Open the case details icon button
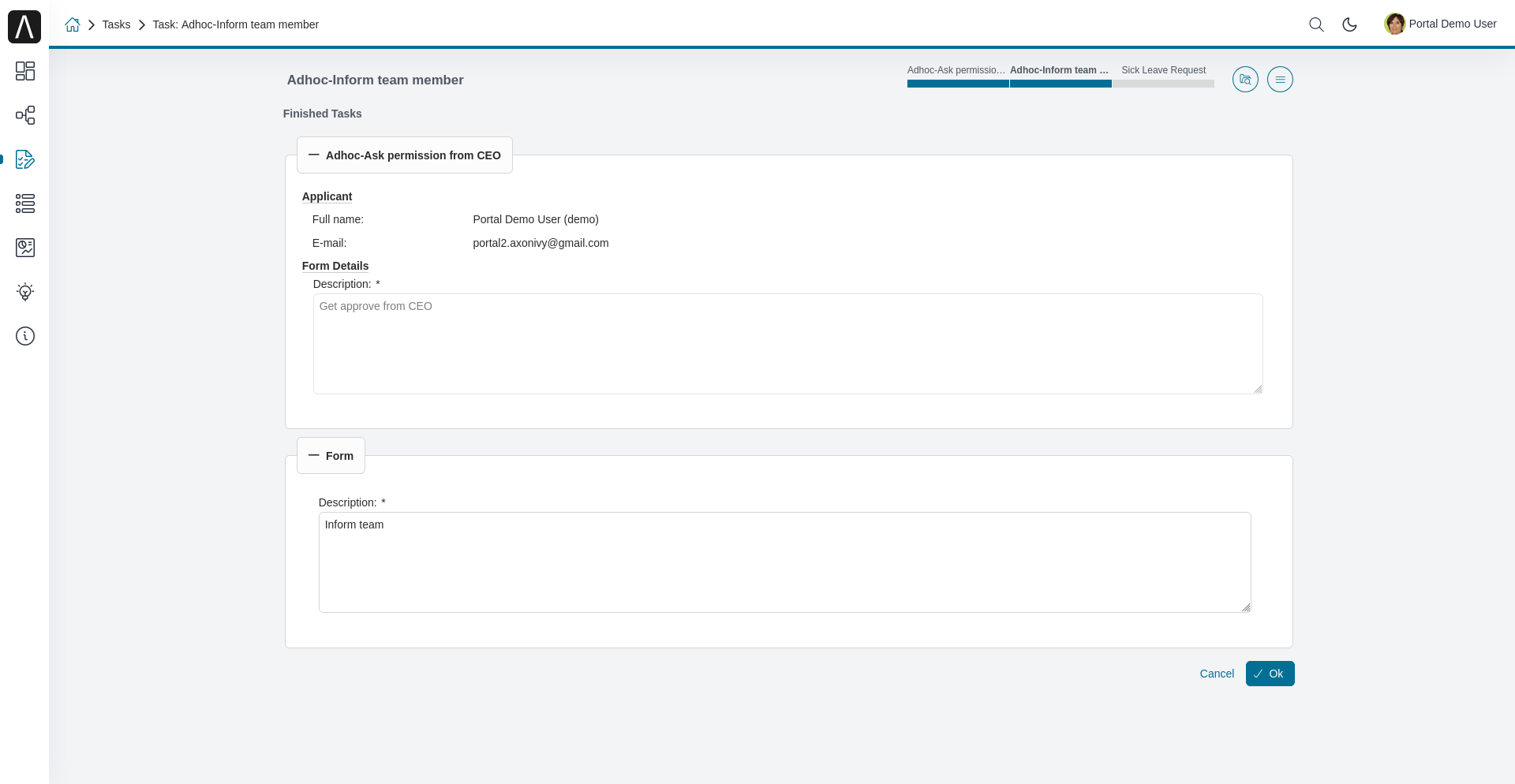This screenshot has width=1515, height=784. coord(1245,80)
